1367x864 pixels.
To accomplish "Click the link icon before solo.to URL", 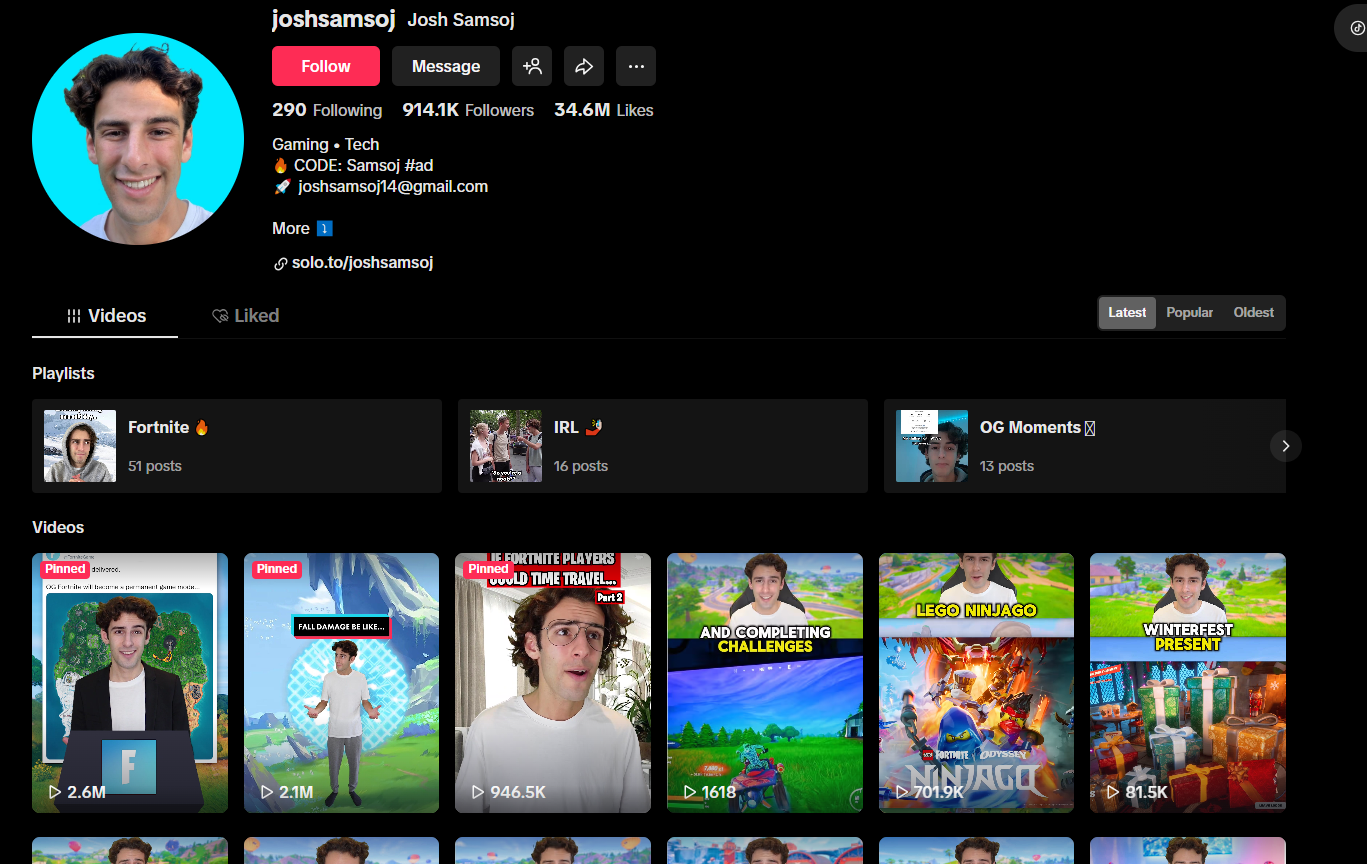I will [x=281, y=262].
